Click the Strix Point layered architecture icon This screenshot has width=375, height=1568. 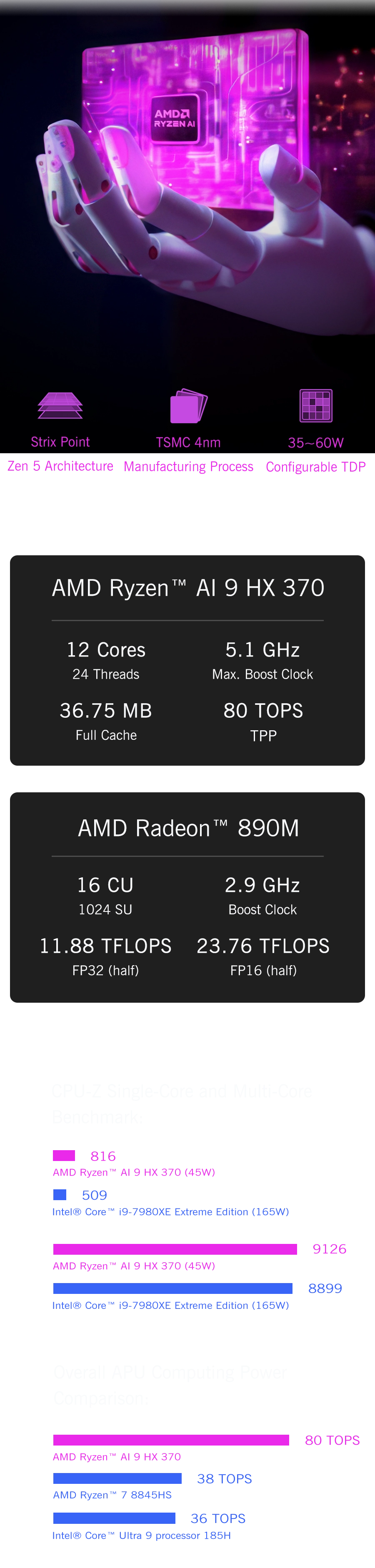[60, 405]
